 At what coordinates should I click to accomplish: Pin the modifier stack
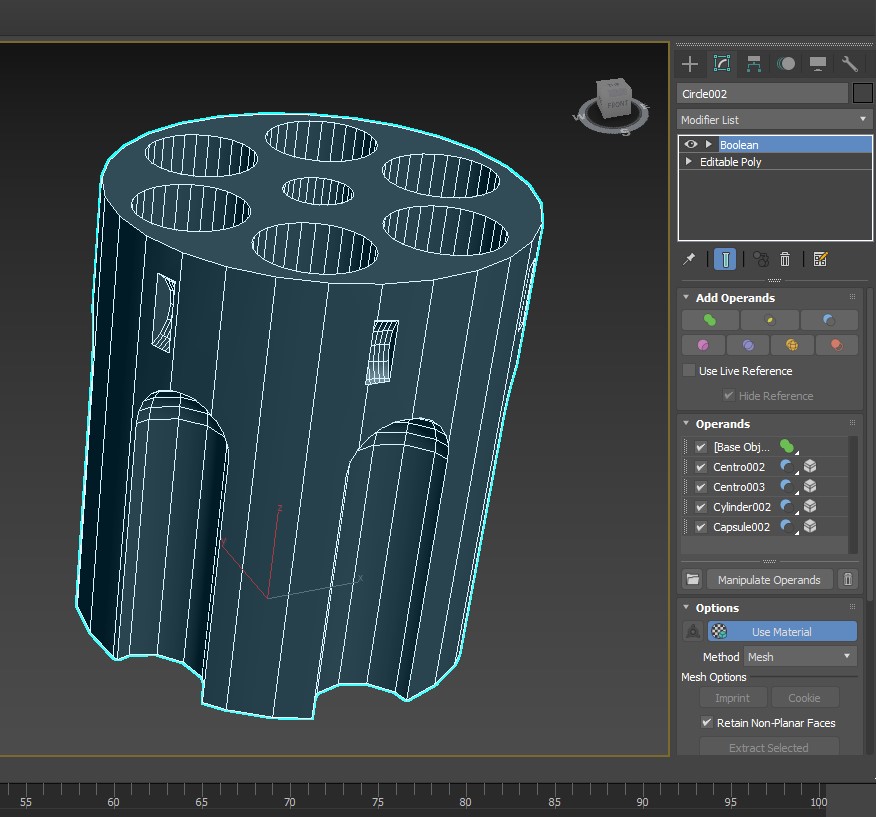[689, 259]
